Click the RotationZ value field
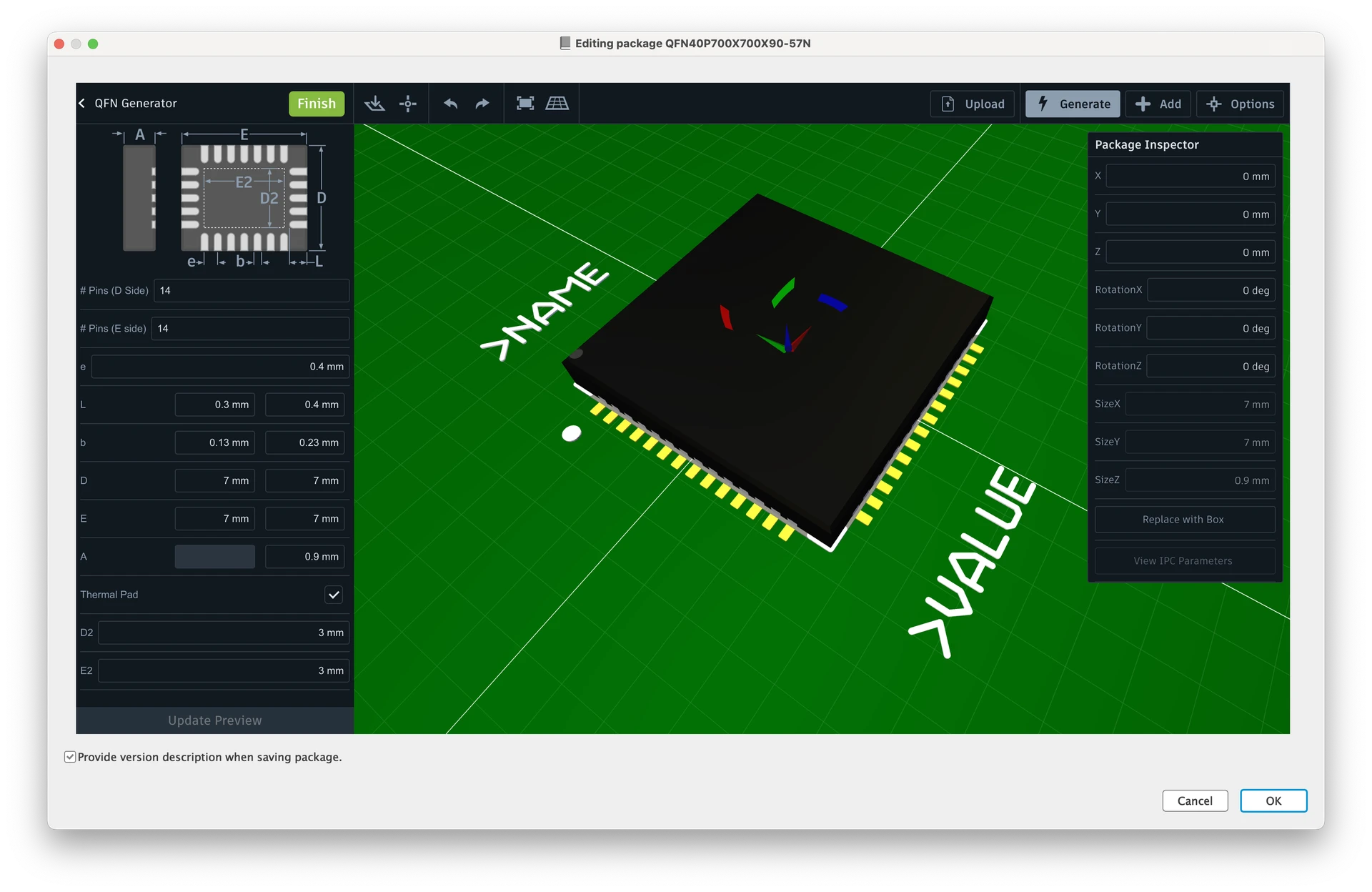The height and width of the screenshot is (892, 1372). (1211, 366)
